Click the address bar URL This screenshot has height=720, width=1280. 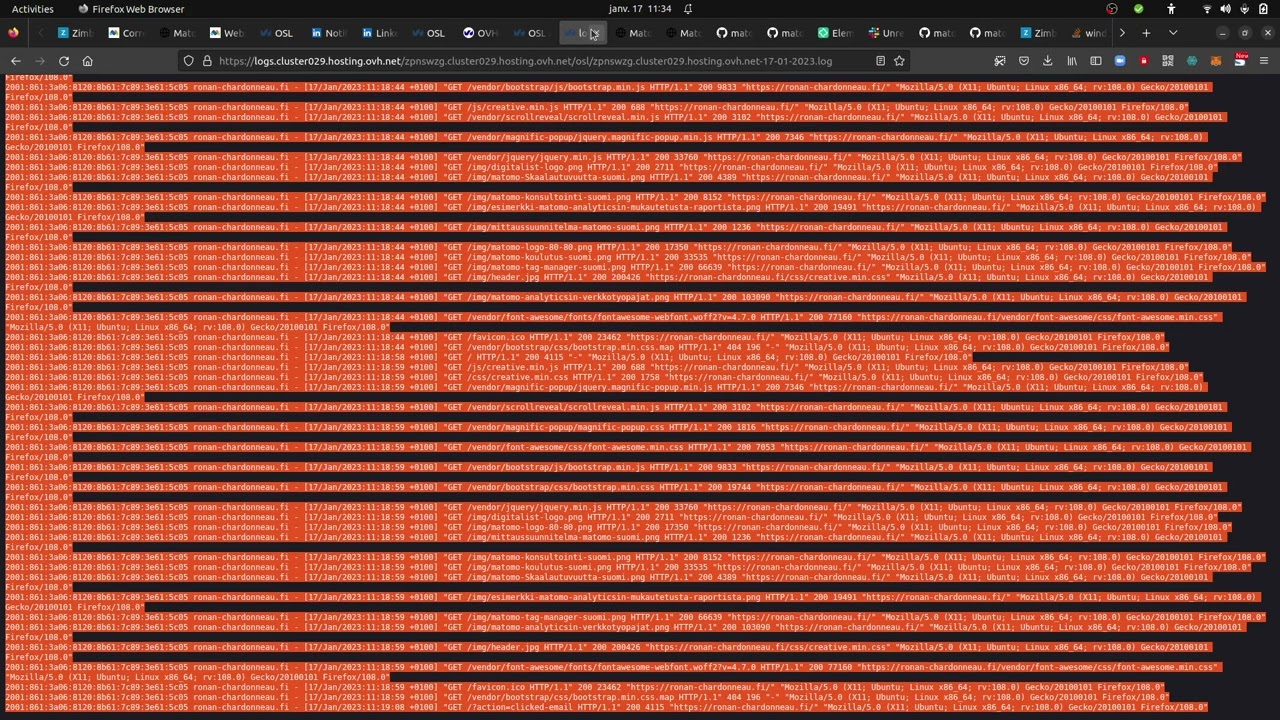(525, 61)
